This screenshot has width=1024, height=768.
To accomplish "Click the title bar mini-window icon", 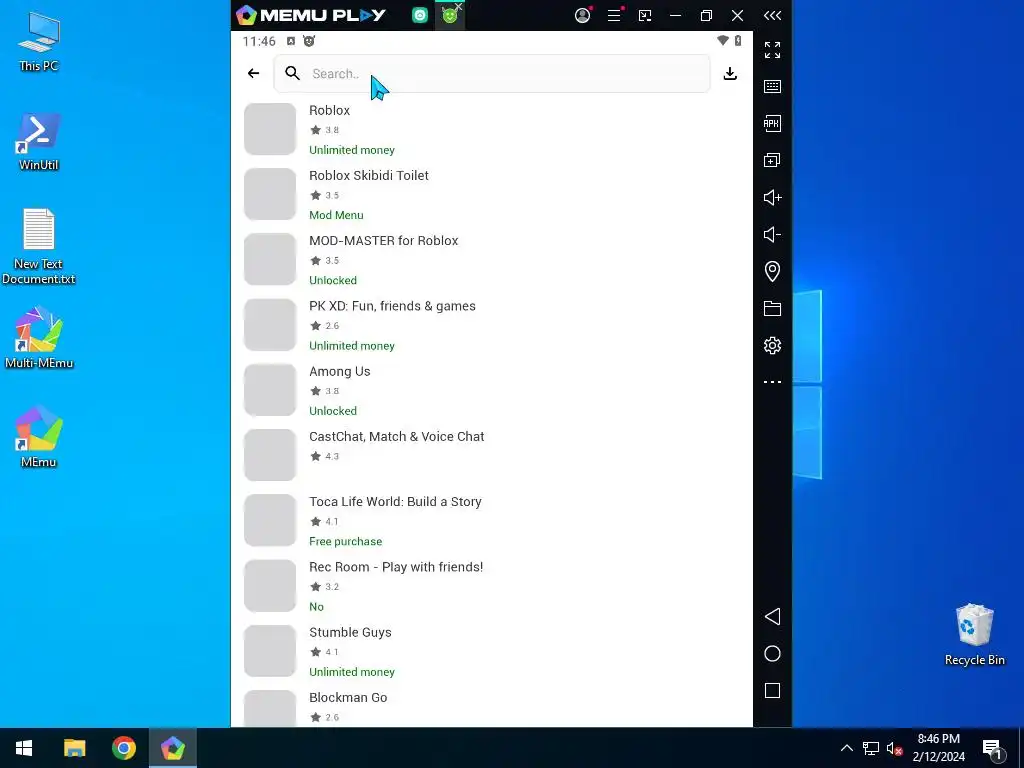I will tap(645, 15).
